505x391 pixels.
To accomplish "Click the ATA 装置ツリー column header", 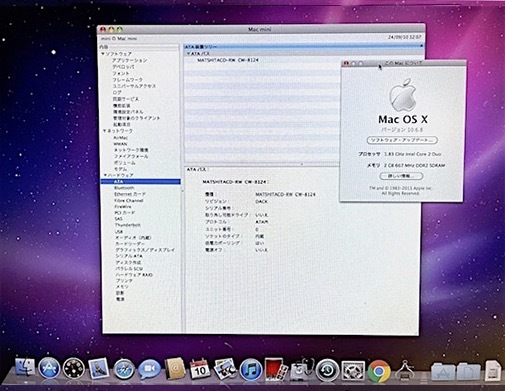I will point(304,47).
